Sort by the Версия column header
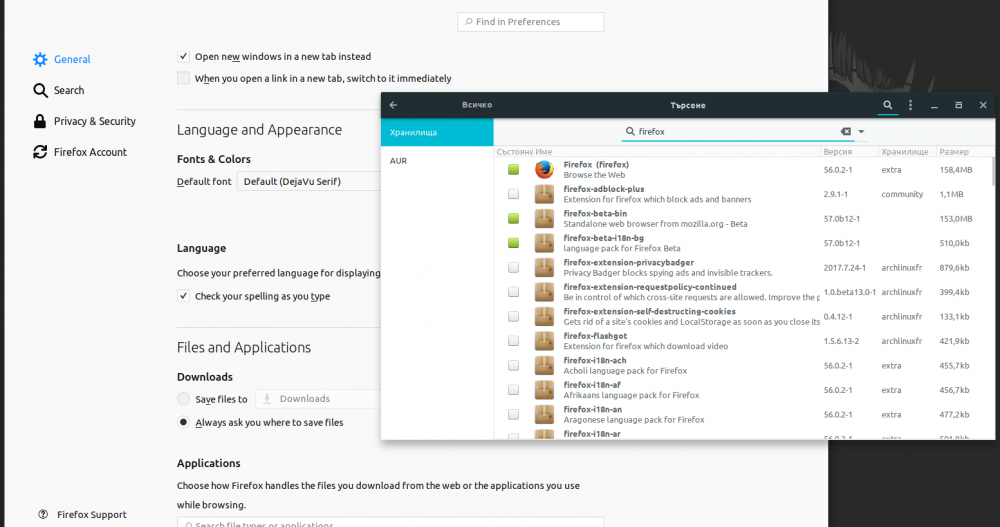1000x527 pixels. (849, 152)
